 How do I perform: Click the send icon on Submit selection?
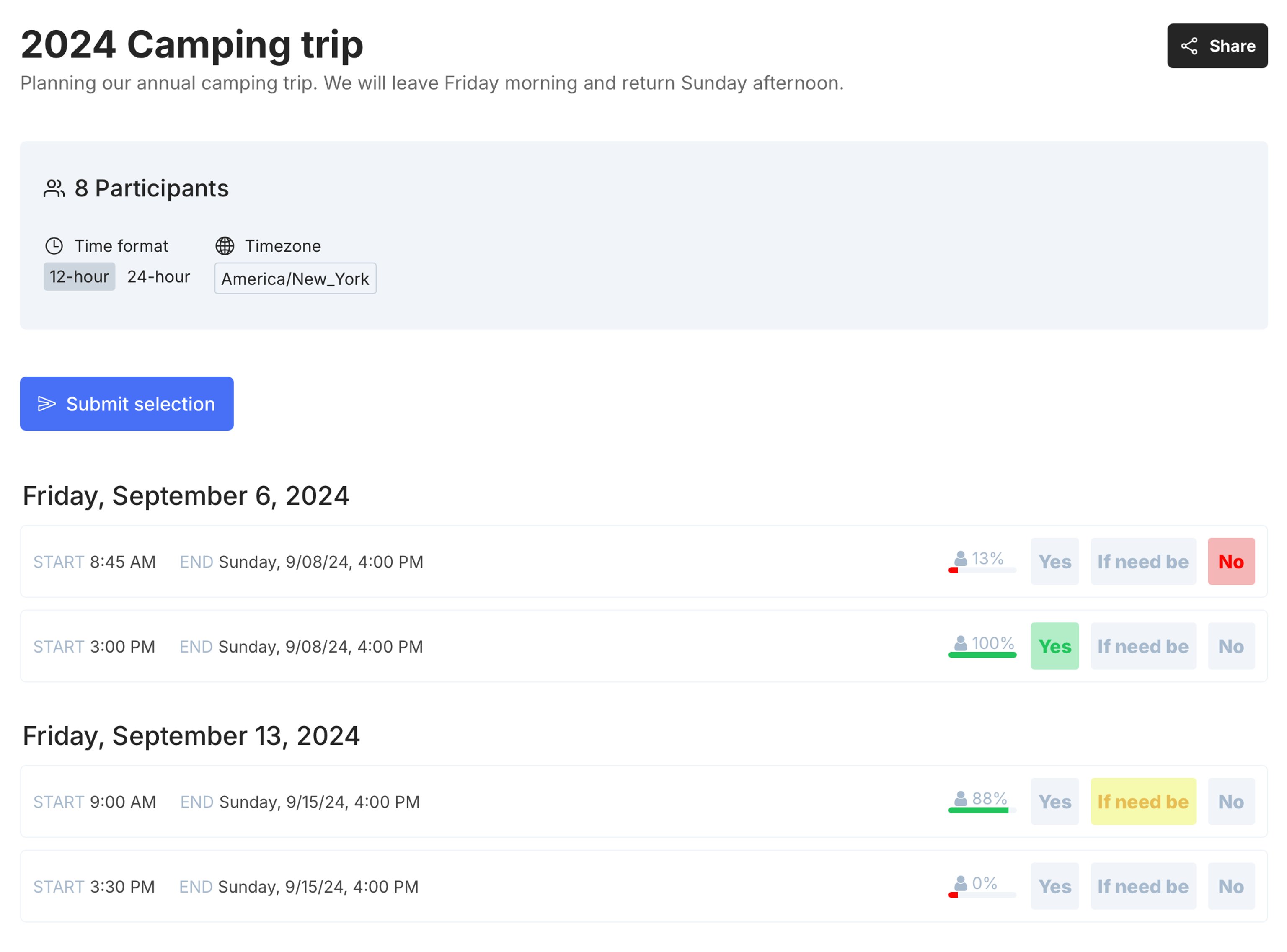pyautogui.click(x=47, y=403)
